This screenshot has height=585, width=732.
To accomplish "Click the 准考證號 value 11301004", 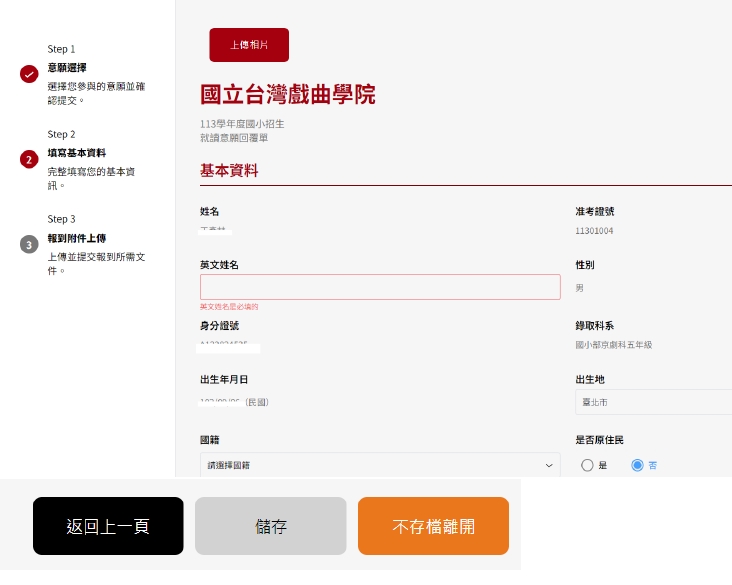I will [594, 231].
